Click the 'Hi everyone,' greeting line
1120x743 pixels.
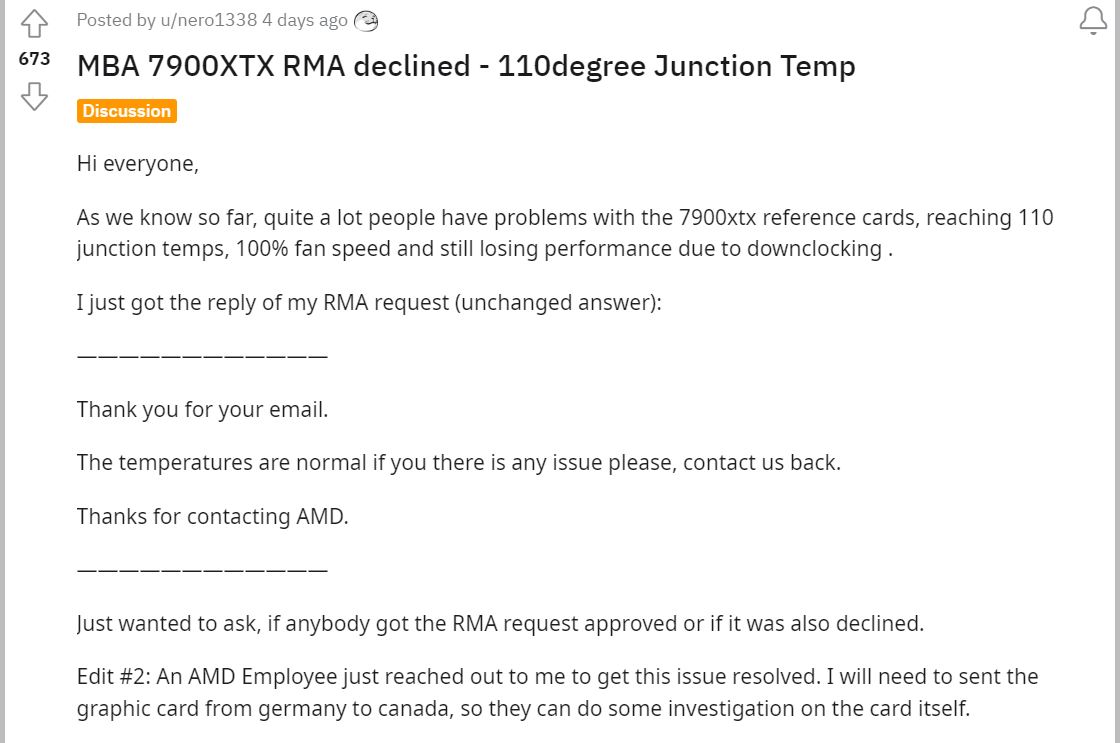point(138,164)
